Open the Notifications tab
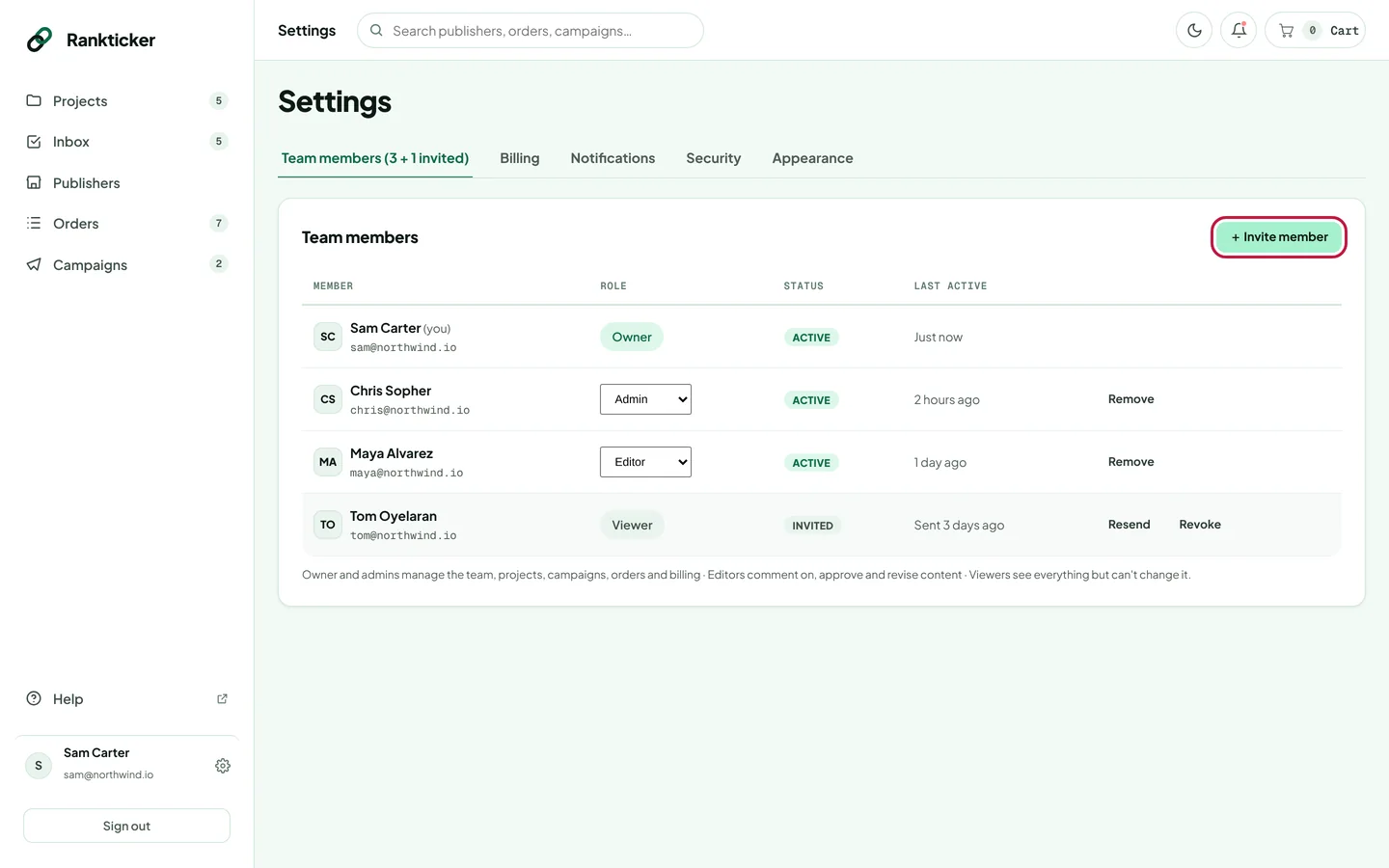 [x=613, y=158]
